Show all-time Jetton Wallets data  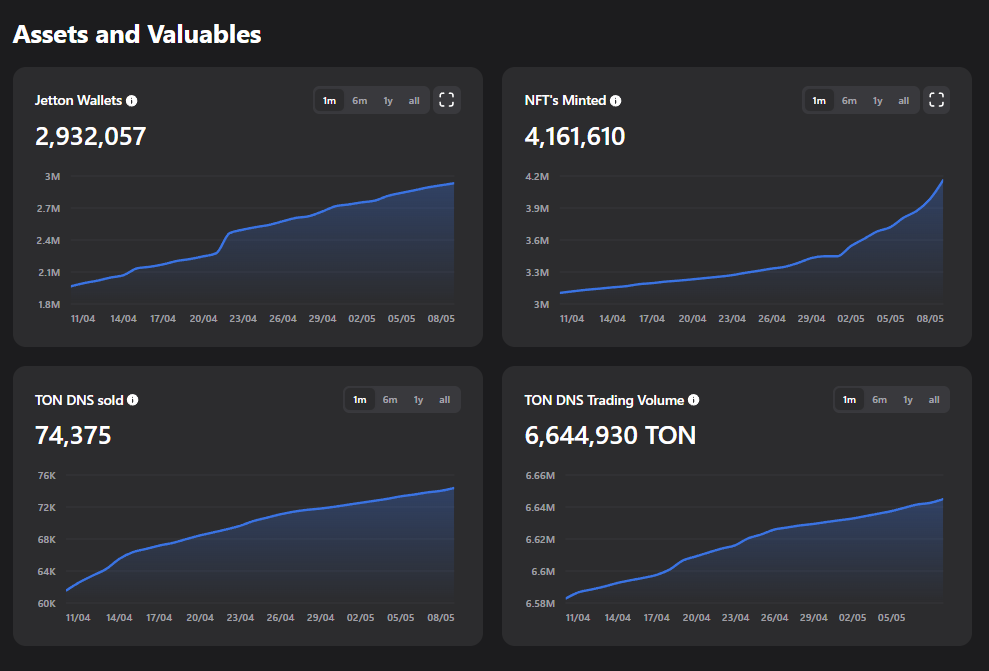click(x=414, y=101)
